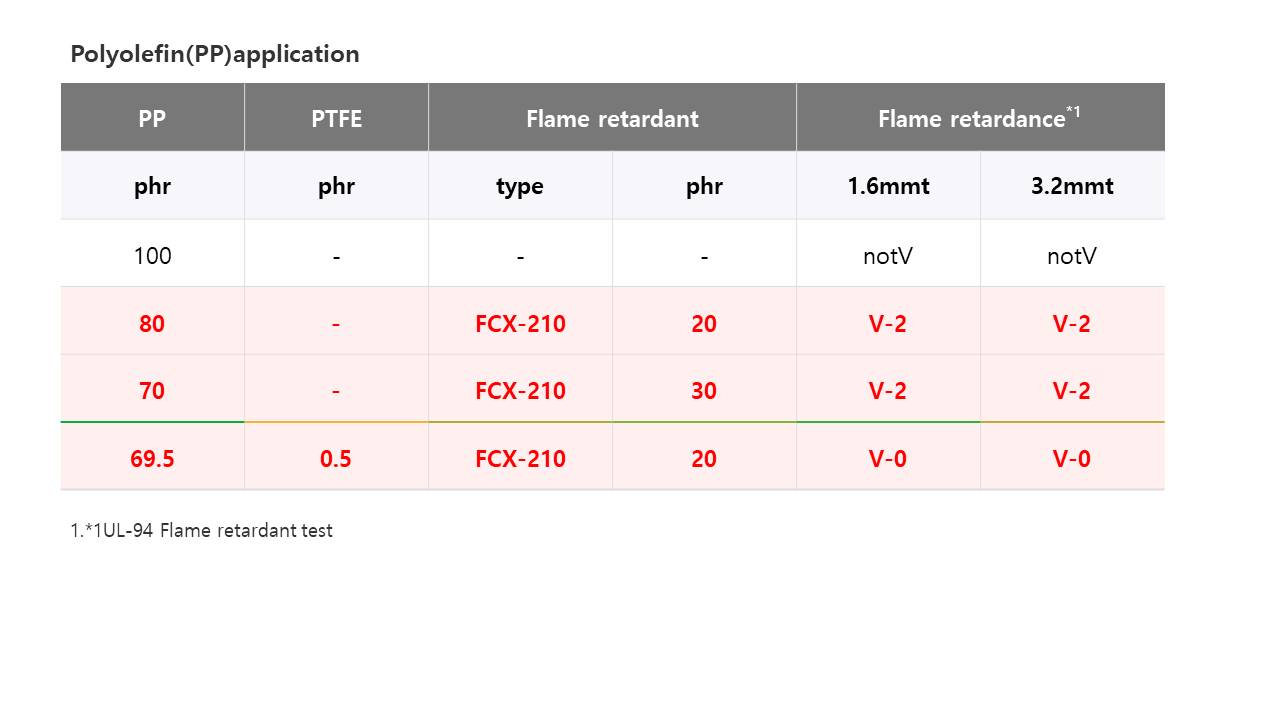The height and width of the screenshot is (720, 1280).
Task: Select the PP value 80 cell
Action: pos(152,322)
